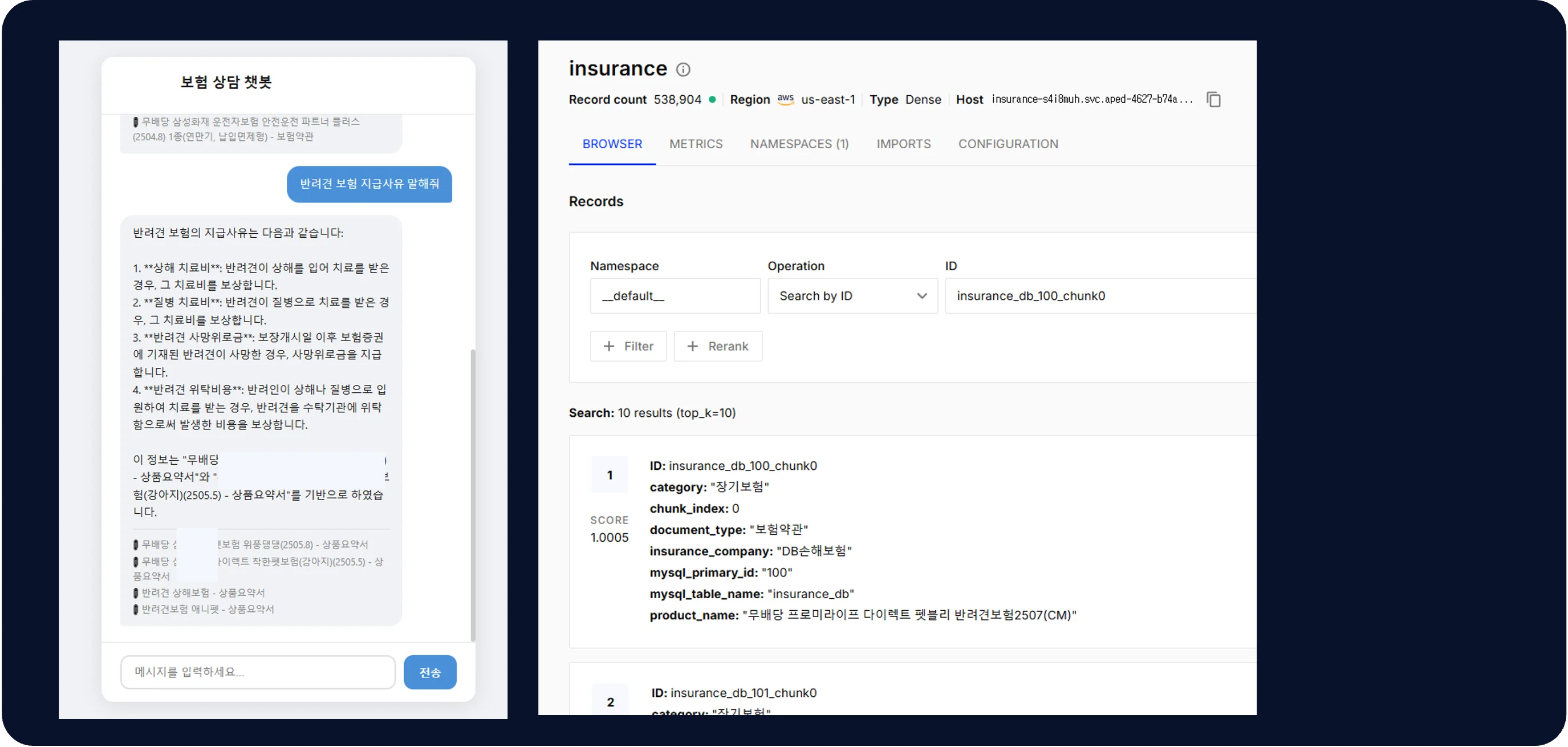Click the host address text insurance-s4i8muh
This screenshot has height=747, width=1568.
pyautogui.click(x=1092, y=99)
